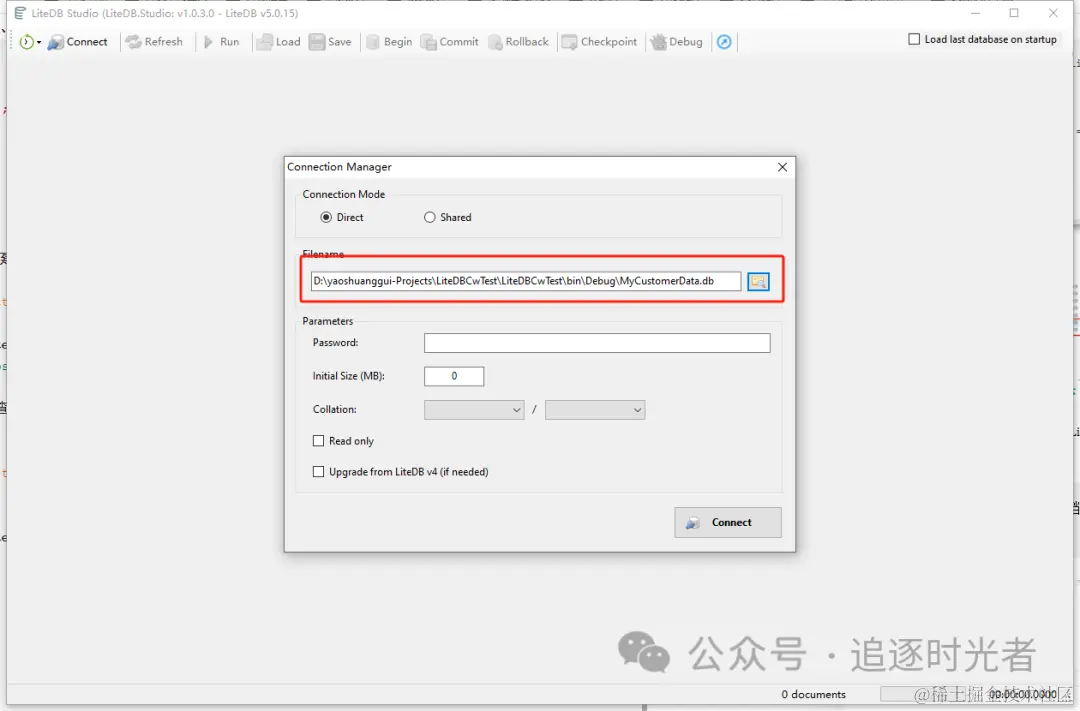Click the Debug toolbar button
1080x711 pixels.
click(677, 42)
